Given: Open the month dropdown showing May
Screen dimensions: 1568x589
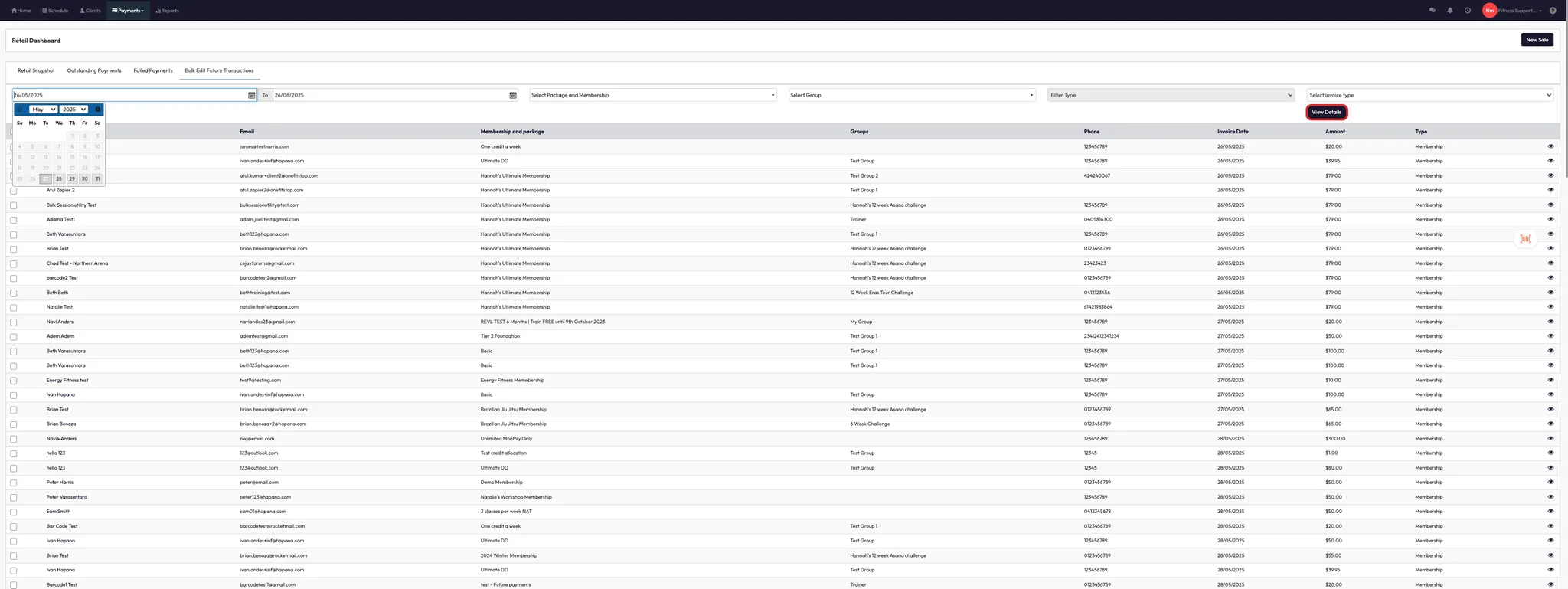Looking at the screenshot, I should tap(43, 110).
